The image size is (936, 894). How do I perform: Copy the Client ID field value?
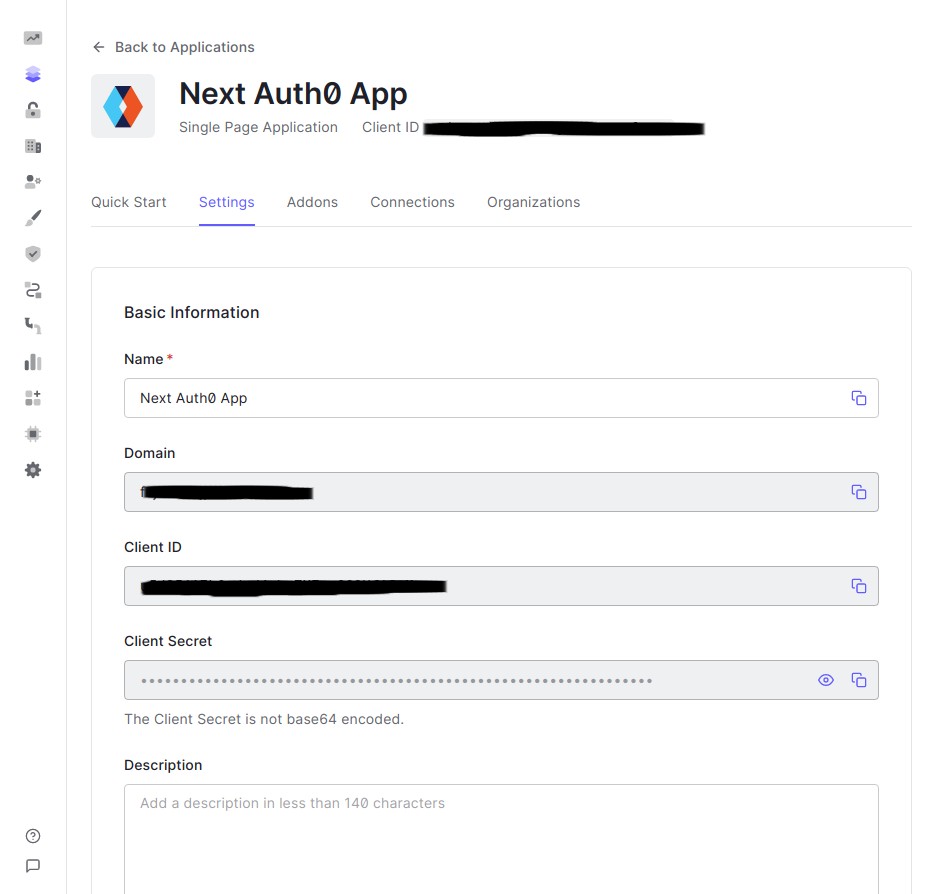click(858, 586)
